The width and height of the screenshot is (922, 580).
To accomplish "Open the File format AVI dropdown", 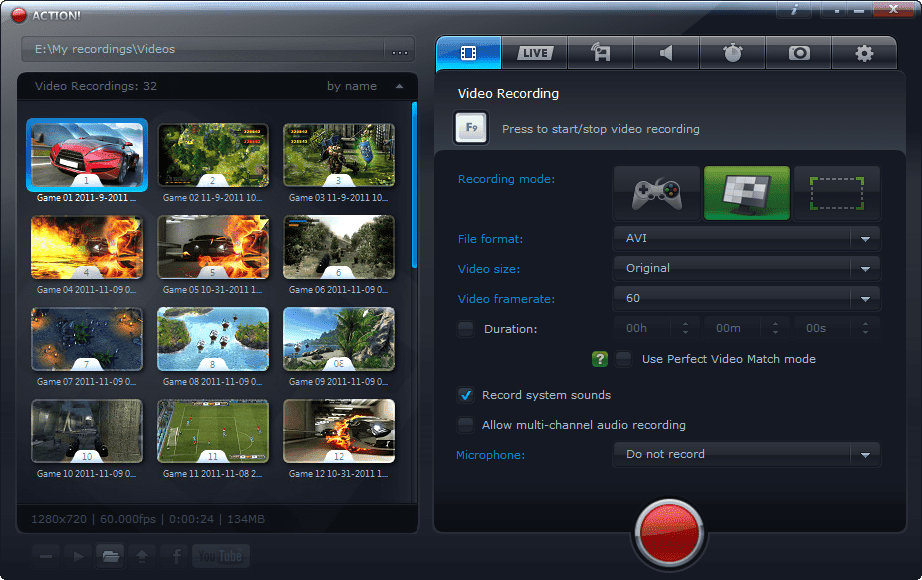I will click(x=747, y=238).
